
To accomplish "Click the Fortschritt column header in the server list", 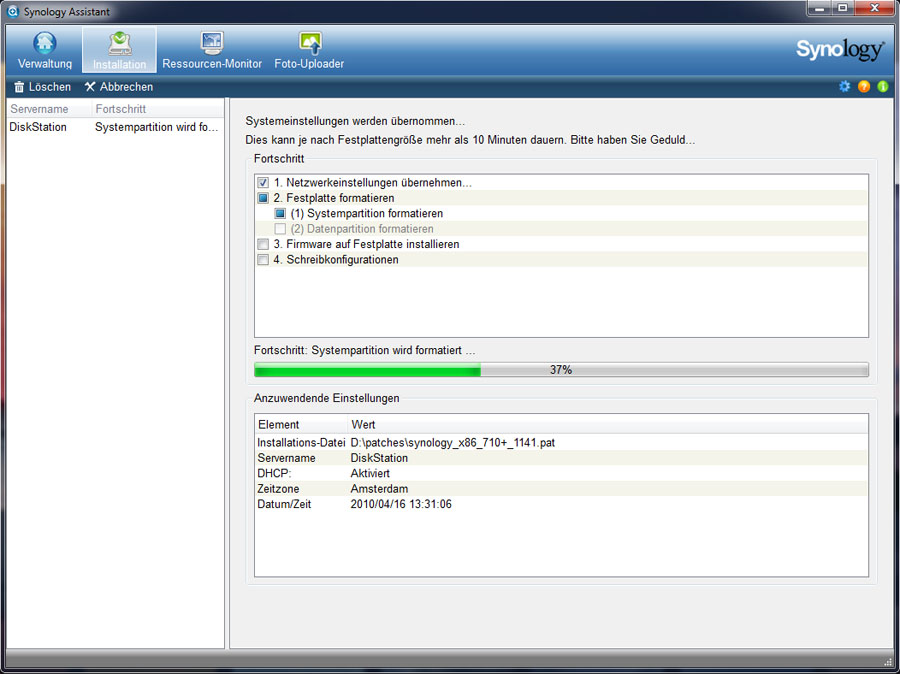I will [x=158, y=109].
